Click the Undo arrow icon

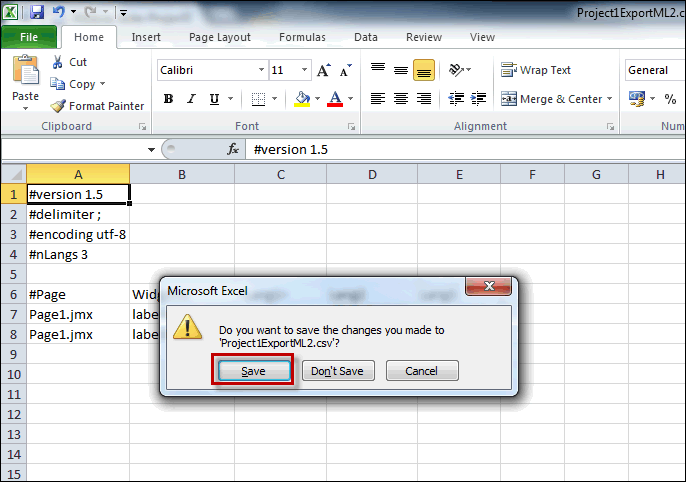(x=58, y=12)
